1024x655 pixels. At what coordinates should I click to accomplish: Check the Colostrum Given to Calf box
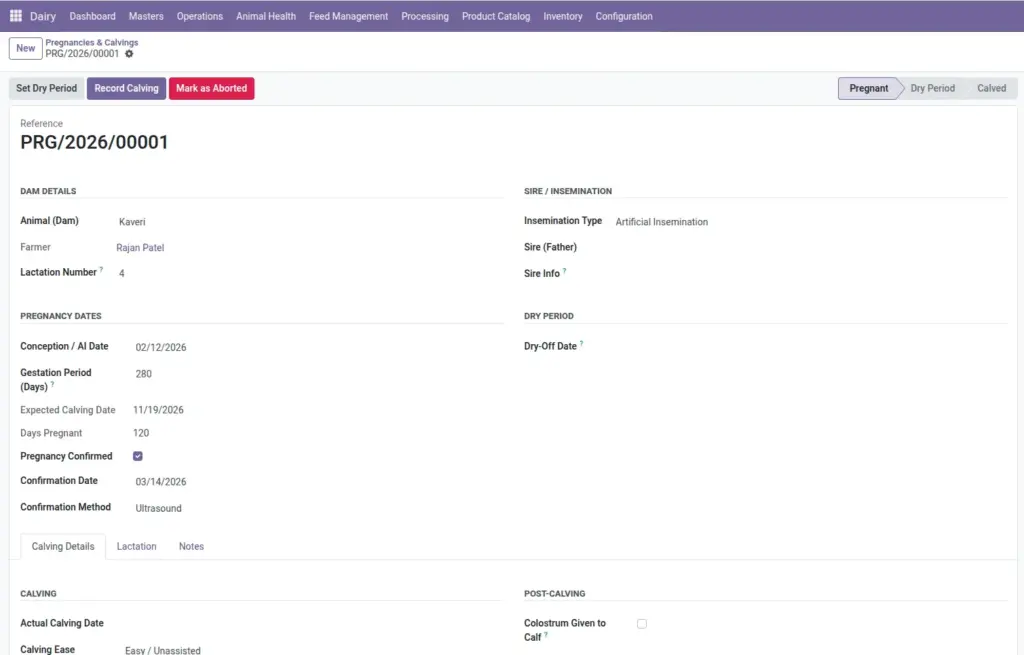[x=642, y=624]
